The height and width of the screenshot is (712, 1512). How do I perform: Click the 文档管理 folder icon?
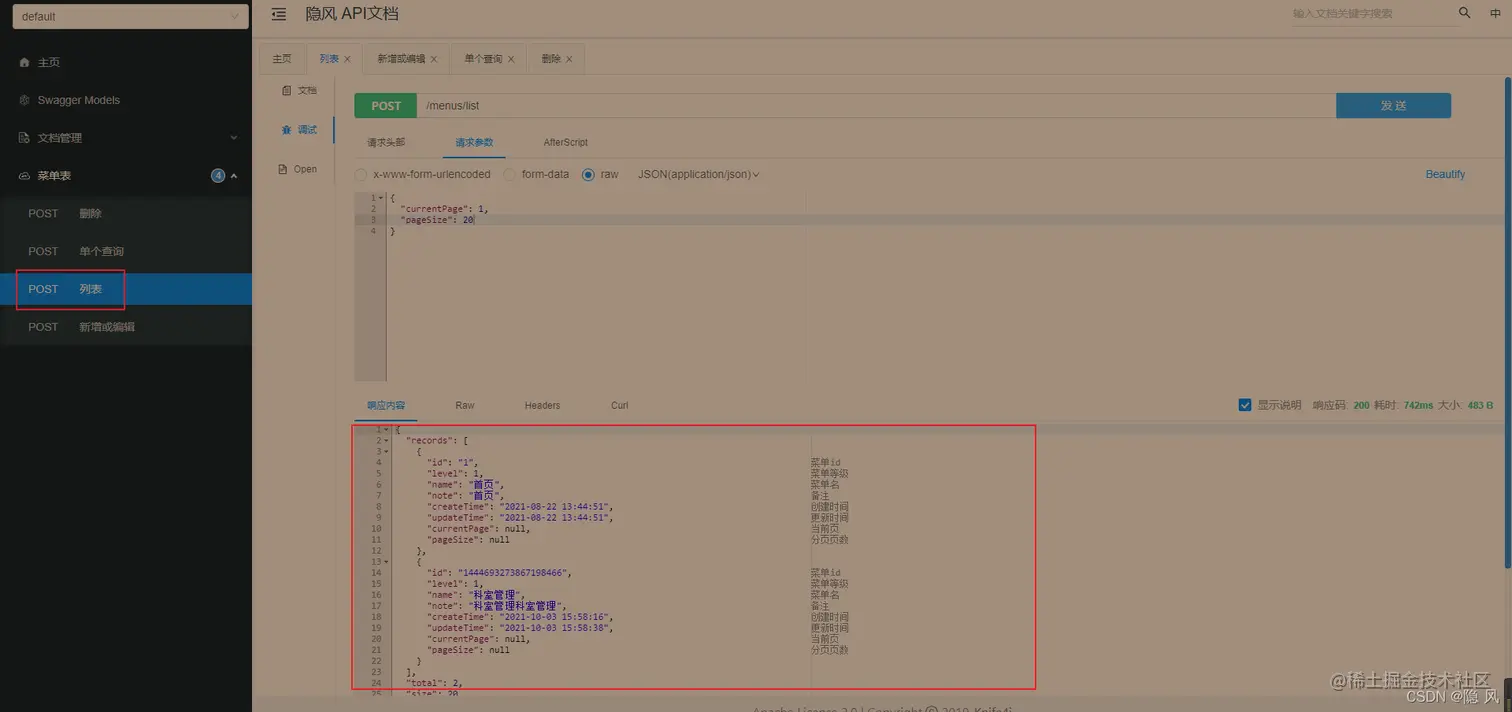24,138
